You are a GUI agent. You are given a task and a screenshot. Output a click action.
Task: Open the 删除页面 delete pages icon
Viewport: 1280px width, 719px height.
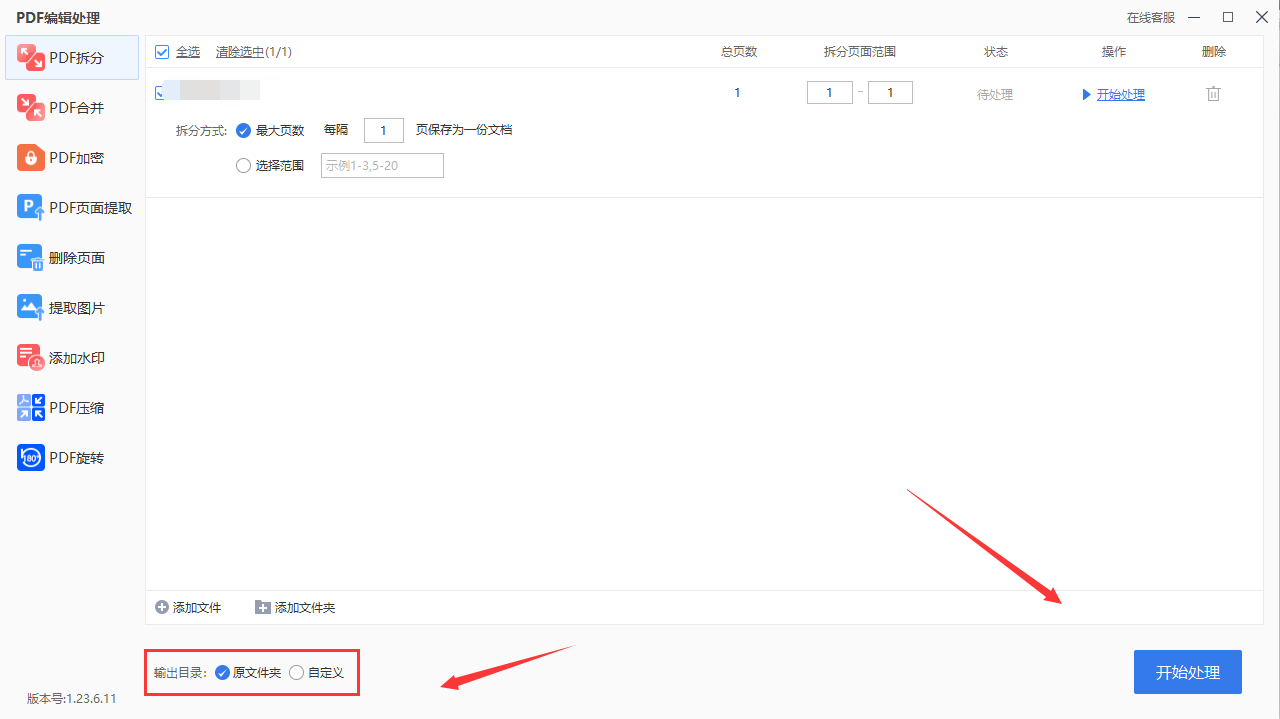[x=31, y=257]
